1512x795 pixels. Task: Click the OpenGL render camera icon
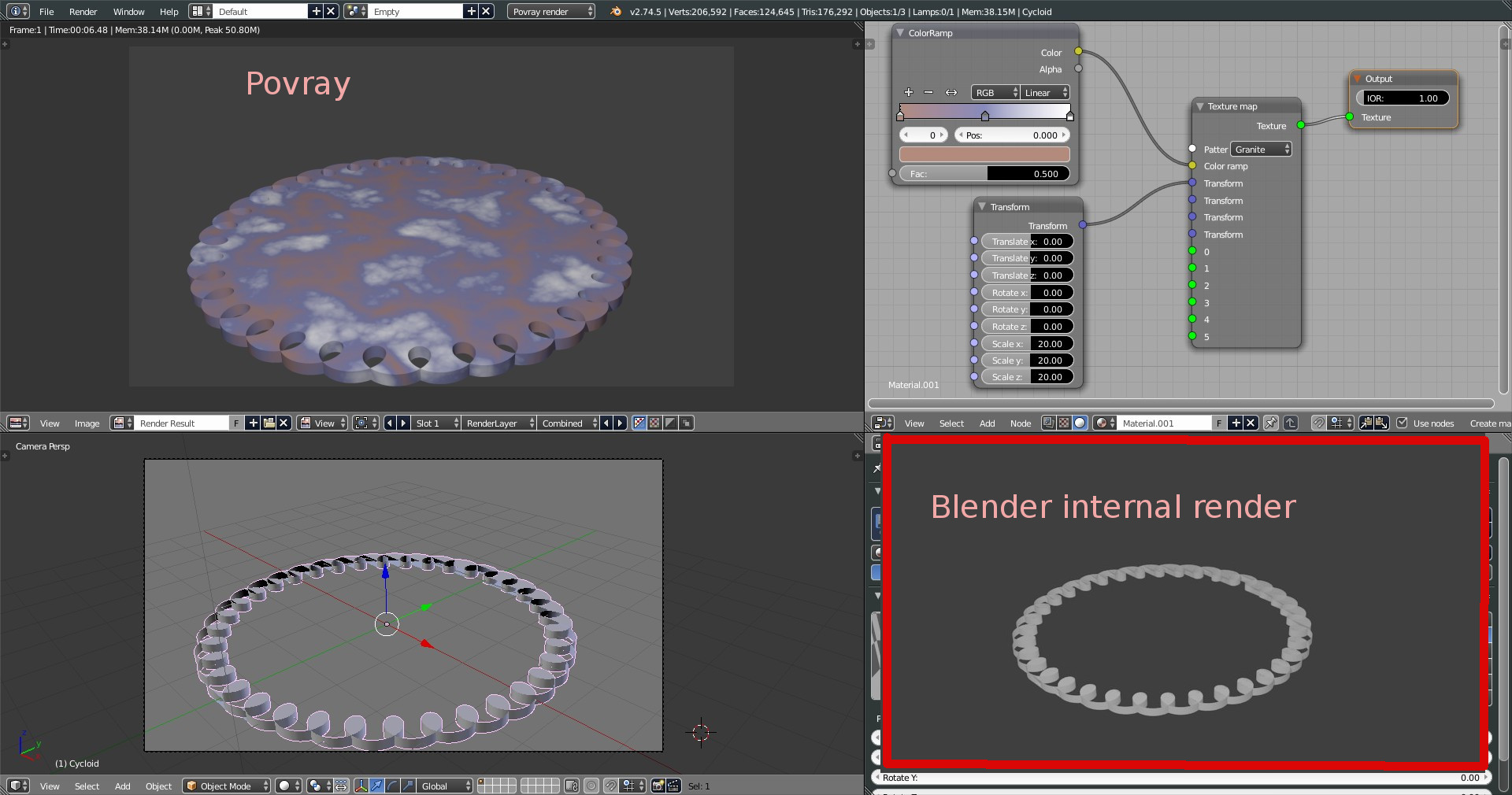(658, 786)
